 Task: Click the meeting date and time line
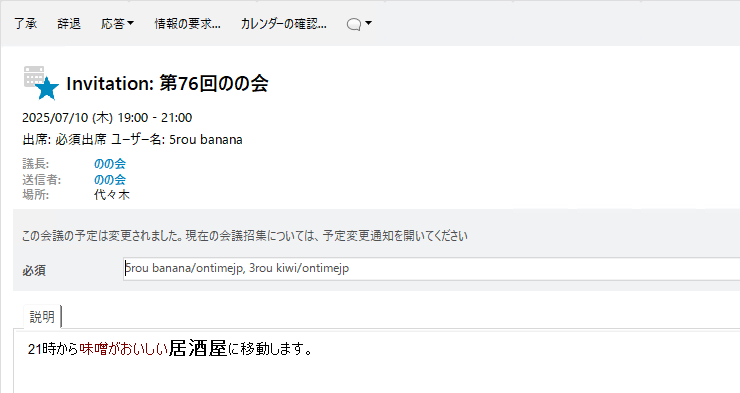(107, 117)
